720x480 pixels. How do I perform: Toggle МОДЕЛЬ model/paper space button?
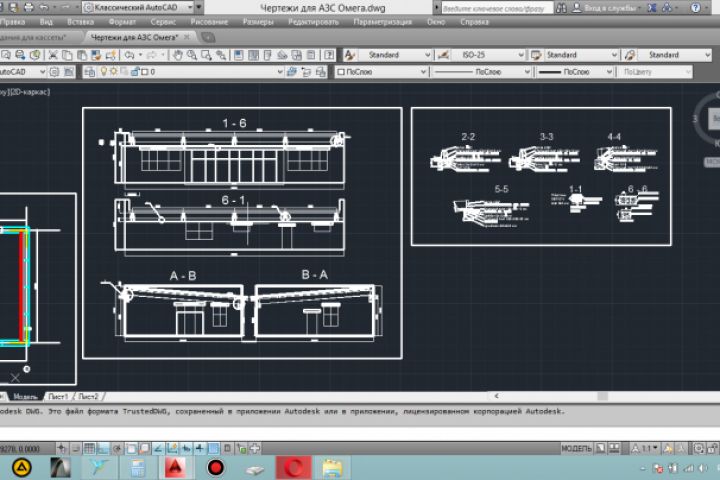pyautogui.click(x=576, y=448)
